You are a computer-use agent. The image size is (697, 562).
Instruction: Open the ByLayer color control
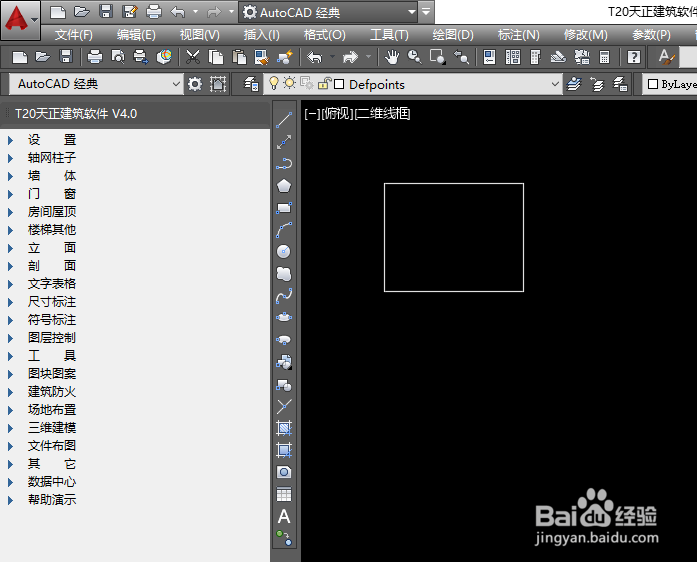point(671,84)
